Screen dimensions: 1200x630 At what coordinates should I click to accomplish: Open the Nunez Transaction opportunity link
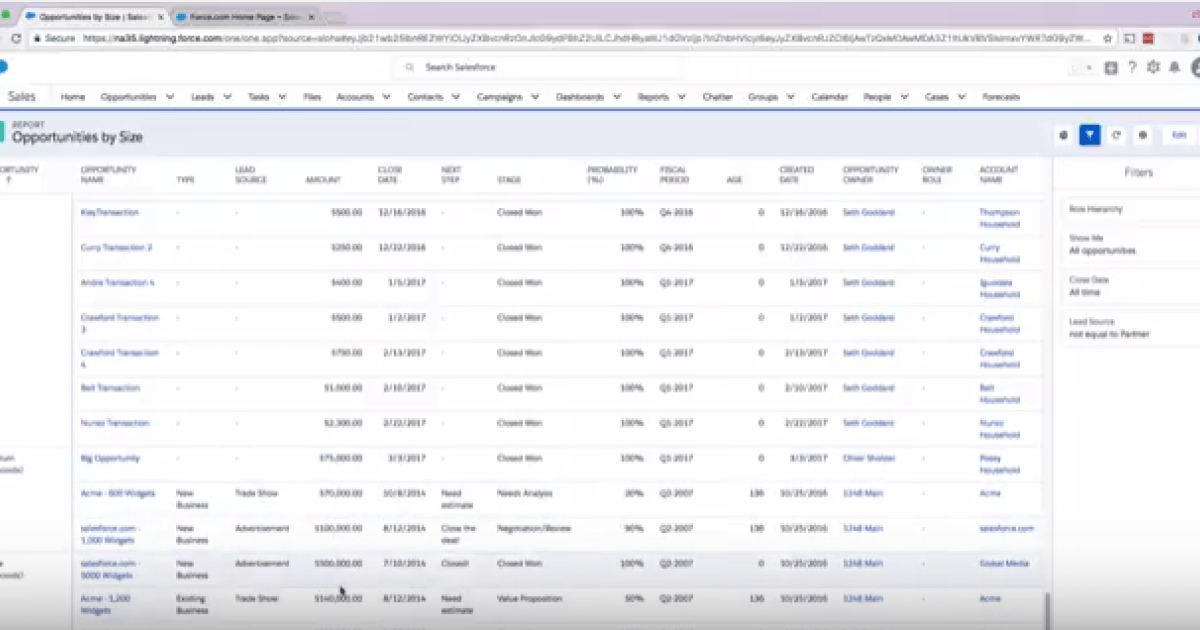(115, 422)
